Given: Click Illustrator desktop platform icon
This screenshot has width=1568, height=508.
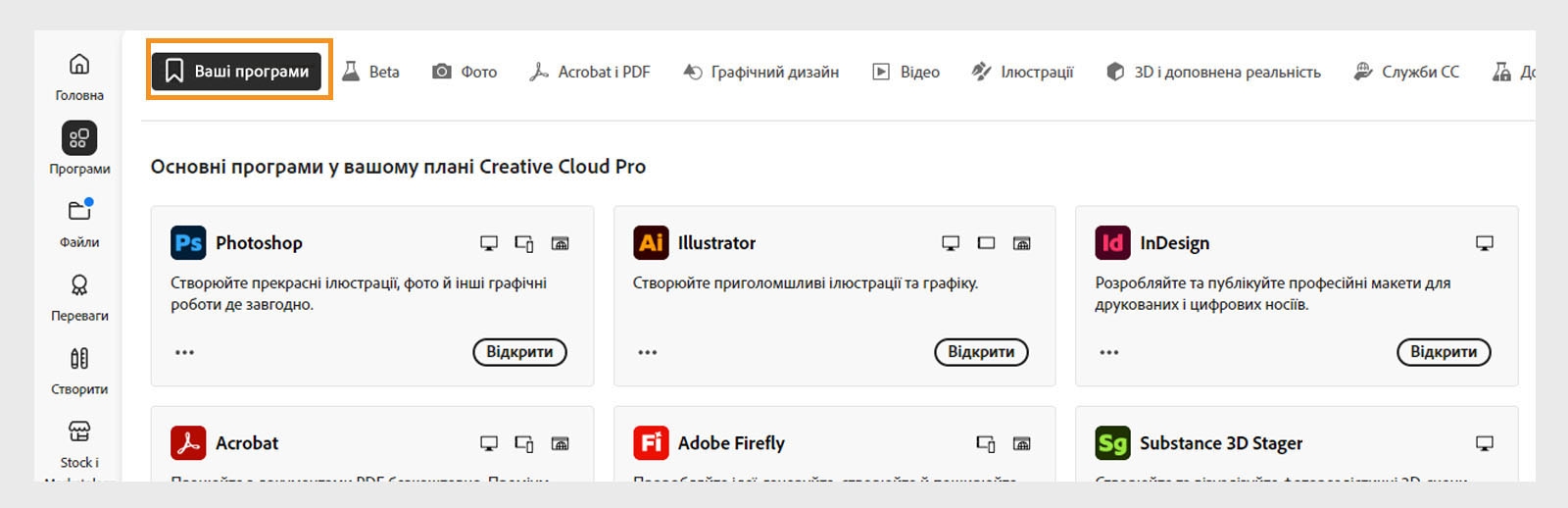Looking at the screenshot, I should click(x=951, y=243).
